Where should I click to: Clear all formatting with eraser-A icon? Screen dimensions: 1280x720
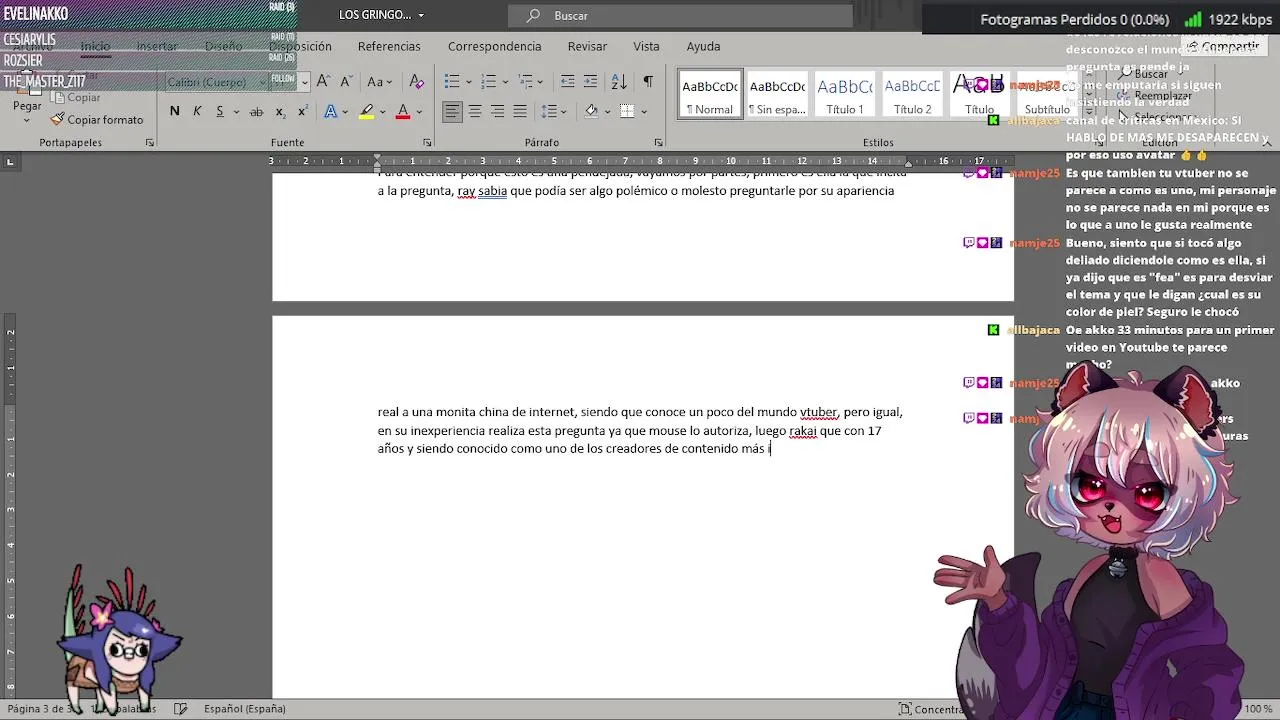pos(417,81)
